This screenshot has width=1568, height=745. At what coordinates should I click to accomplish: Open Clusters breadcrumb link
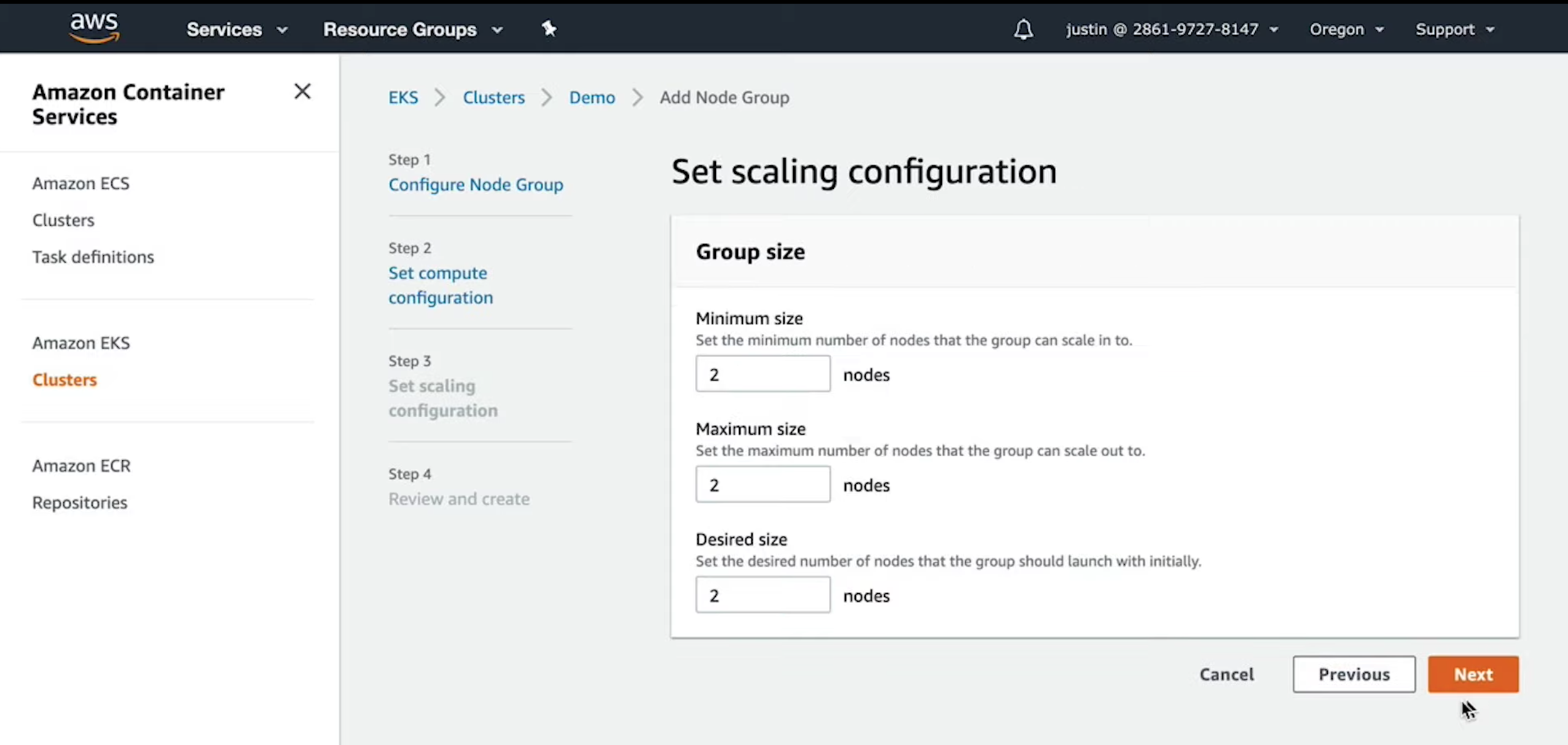493,97
